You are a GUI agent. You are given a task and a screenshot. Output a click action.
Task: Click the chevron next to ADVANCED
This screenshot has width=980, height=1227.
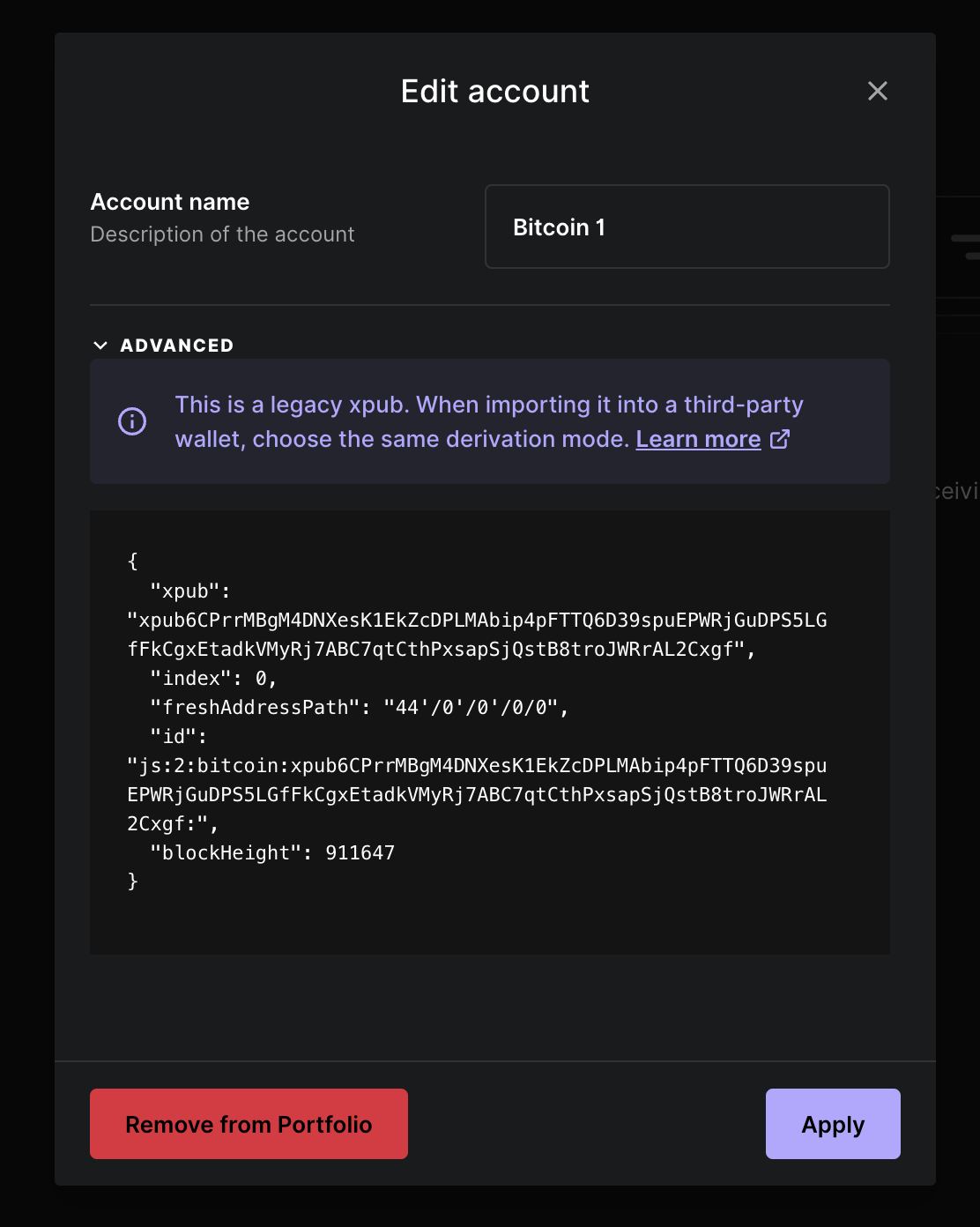(100, 345)
